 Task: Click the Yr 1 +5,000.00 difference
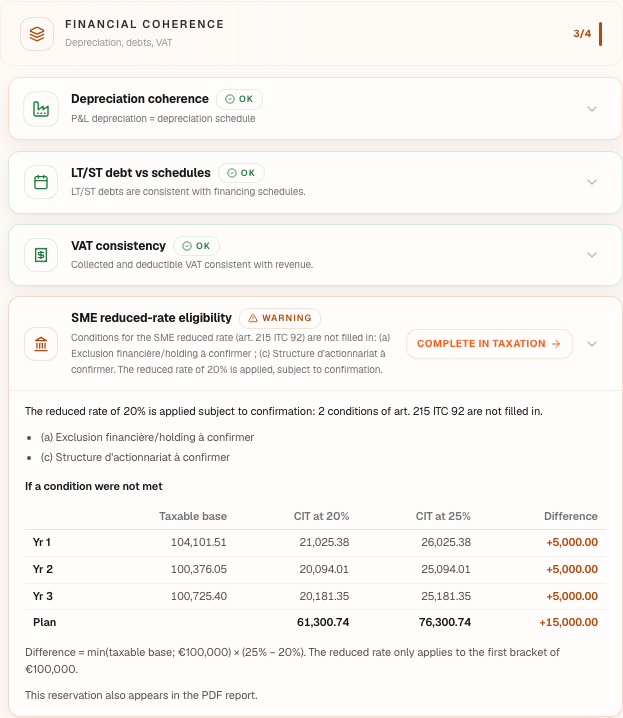[x=572, y=543]
